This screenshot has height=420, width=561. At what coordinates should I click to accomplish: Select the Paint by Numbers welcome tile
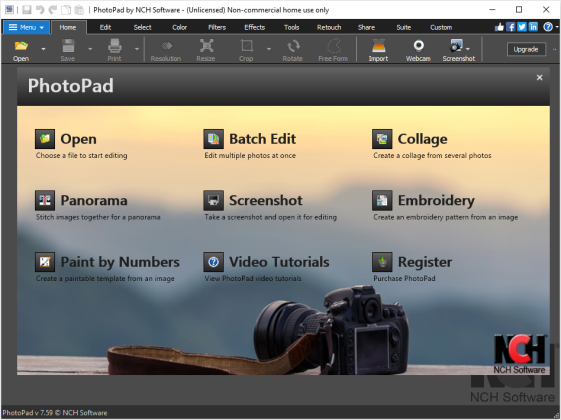[x=107, y=268]
